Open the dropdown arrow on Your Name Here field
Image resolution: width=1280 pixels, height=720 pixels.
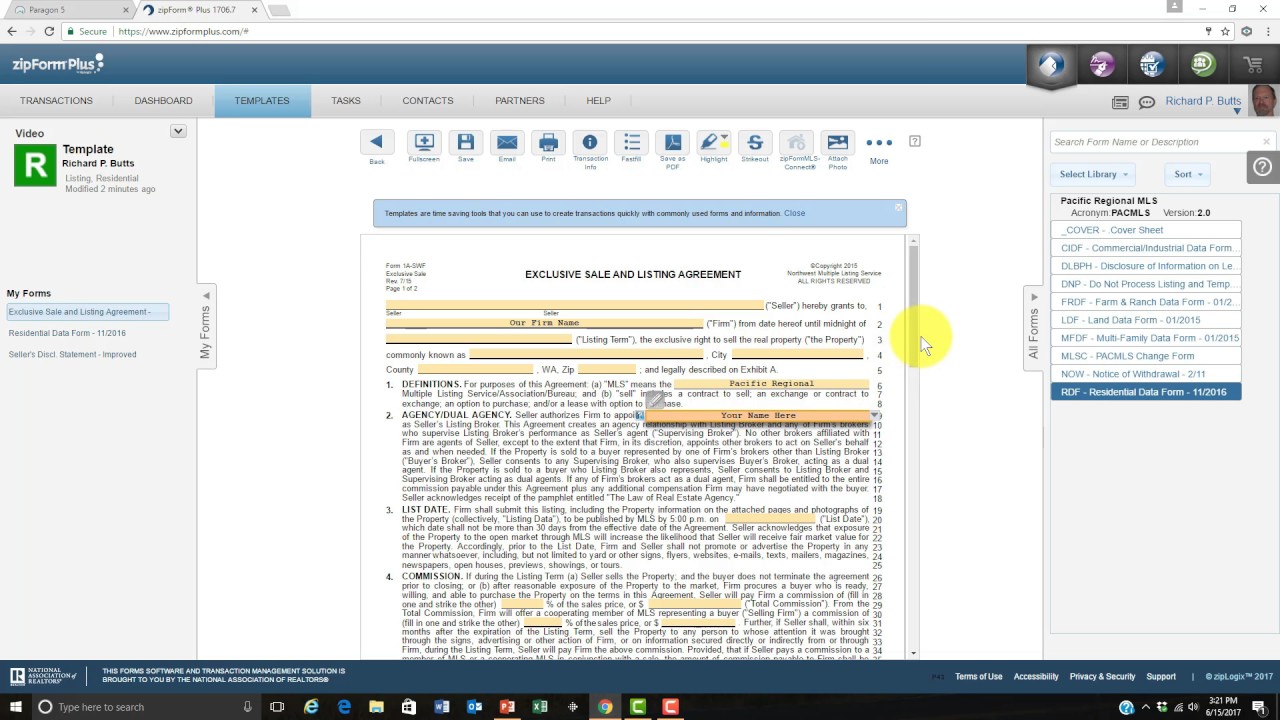click(x=875, y=415)
